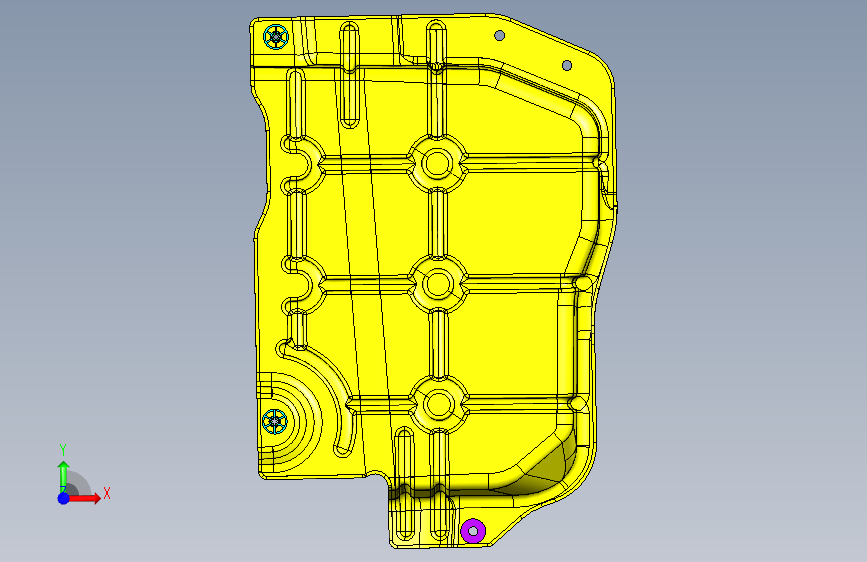Pick the small hole nearest the top edge

499,35
